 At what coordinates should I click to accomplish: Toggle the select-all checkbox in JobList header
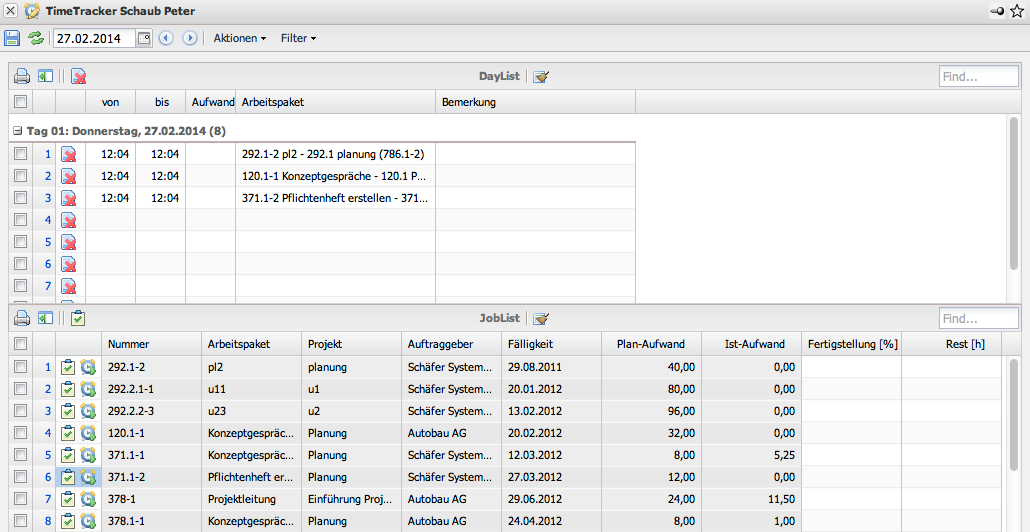[x=20, y=344]
